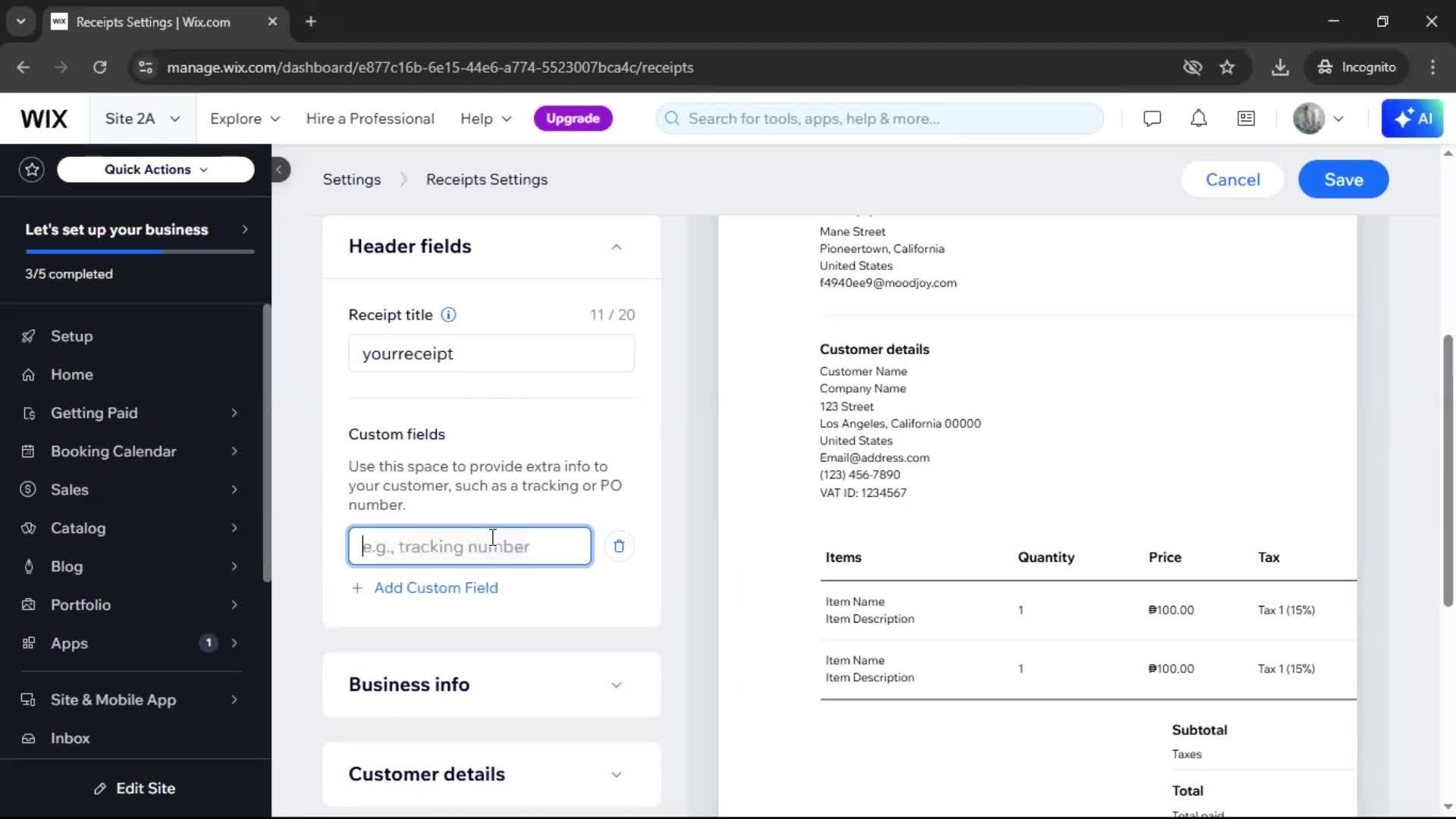1456x819 pixels.
Task: Click the page vertical scrollbar
Action: point(1448,470)
